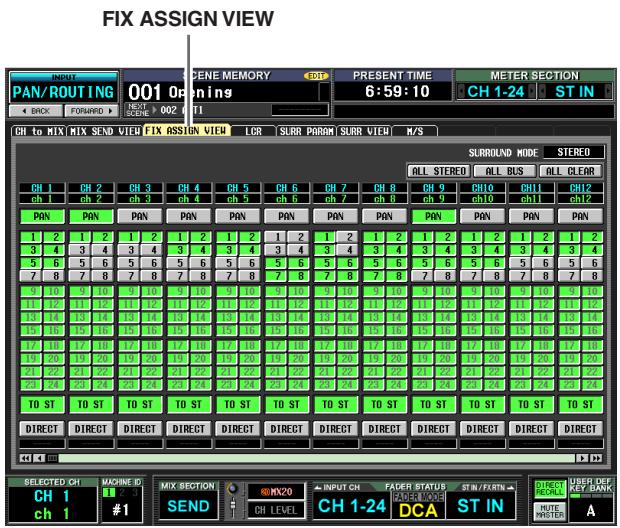
Task: Toggle bus 5 assign on CH 4
Action: point(178,263)
